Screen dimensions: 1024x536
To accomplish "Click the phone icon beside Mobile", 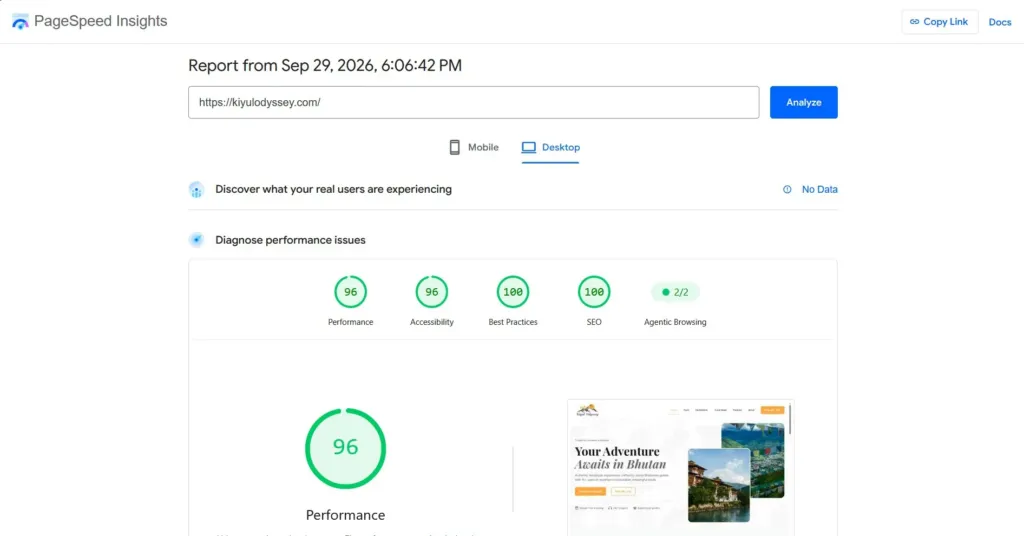I will (x=455, y=148).
